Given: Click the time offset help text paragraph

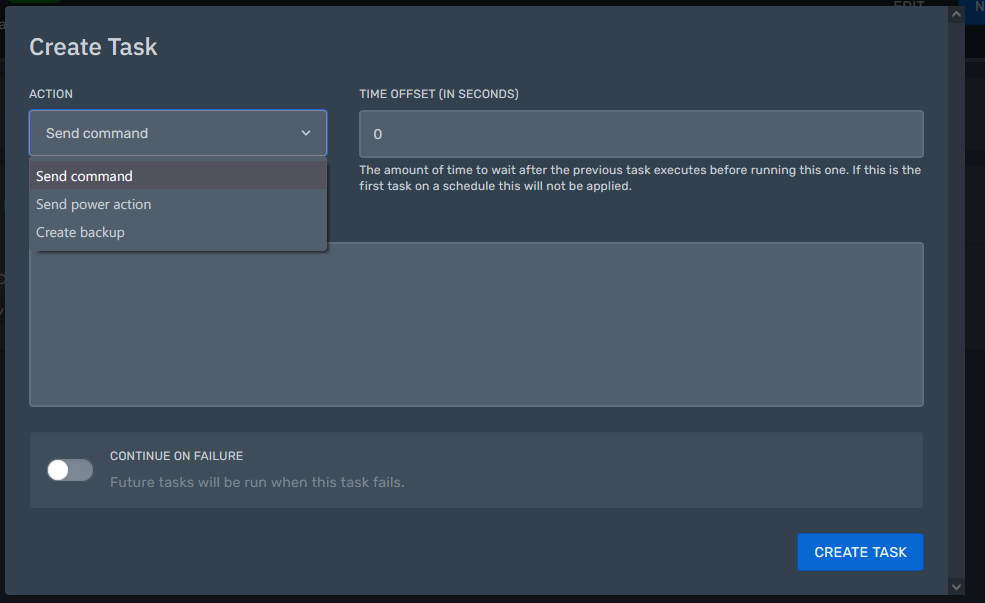Looking at the screenshot, I should point(640,178).
